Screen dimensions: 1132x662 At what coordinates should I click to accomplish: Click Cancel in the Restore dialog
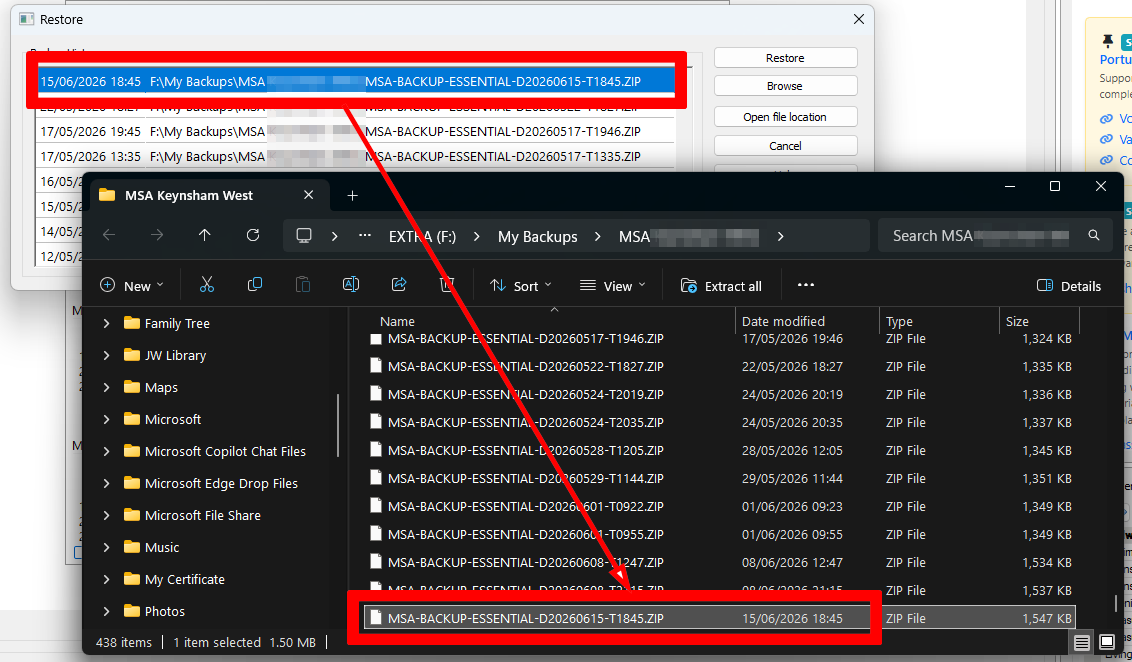pos(785,146)
